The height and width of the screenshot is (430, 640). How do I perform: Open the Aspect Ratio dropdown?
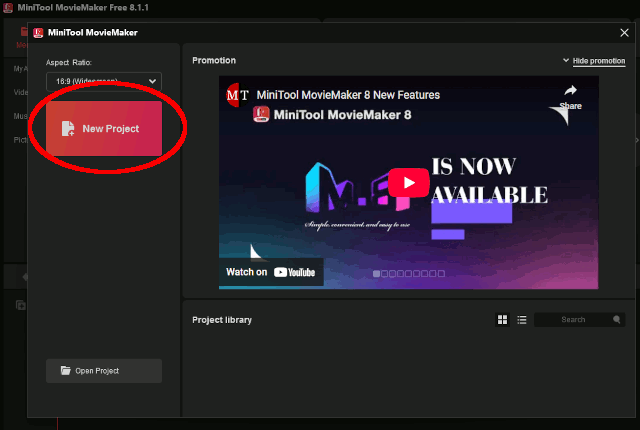104,81
